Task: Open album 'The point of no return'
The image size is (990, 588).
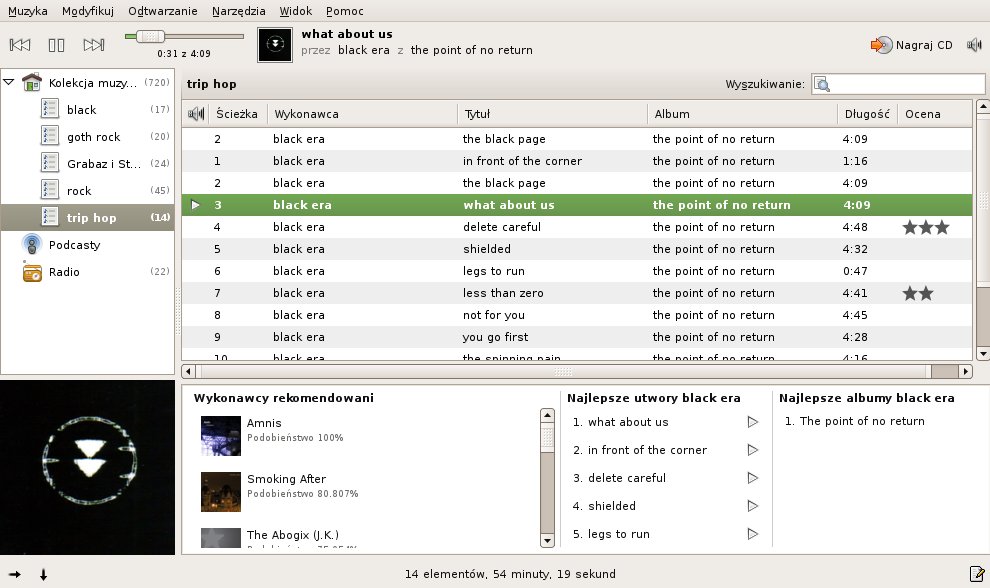Action: (862, 421)
